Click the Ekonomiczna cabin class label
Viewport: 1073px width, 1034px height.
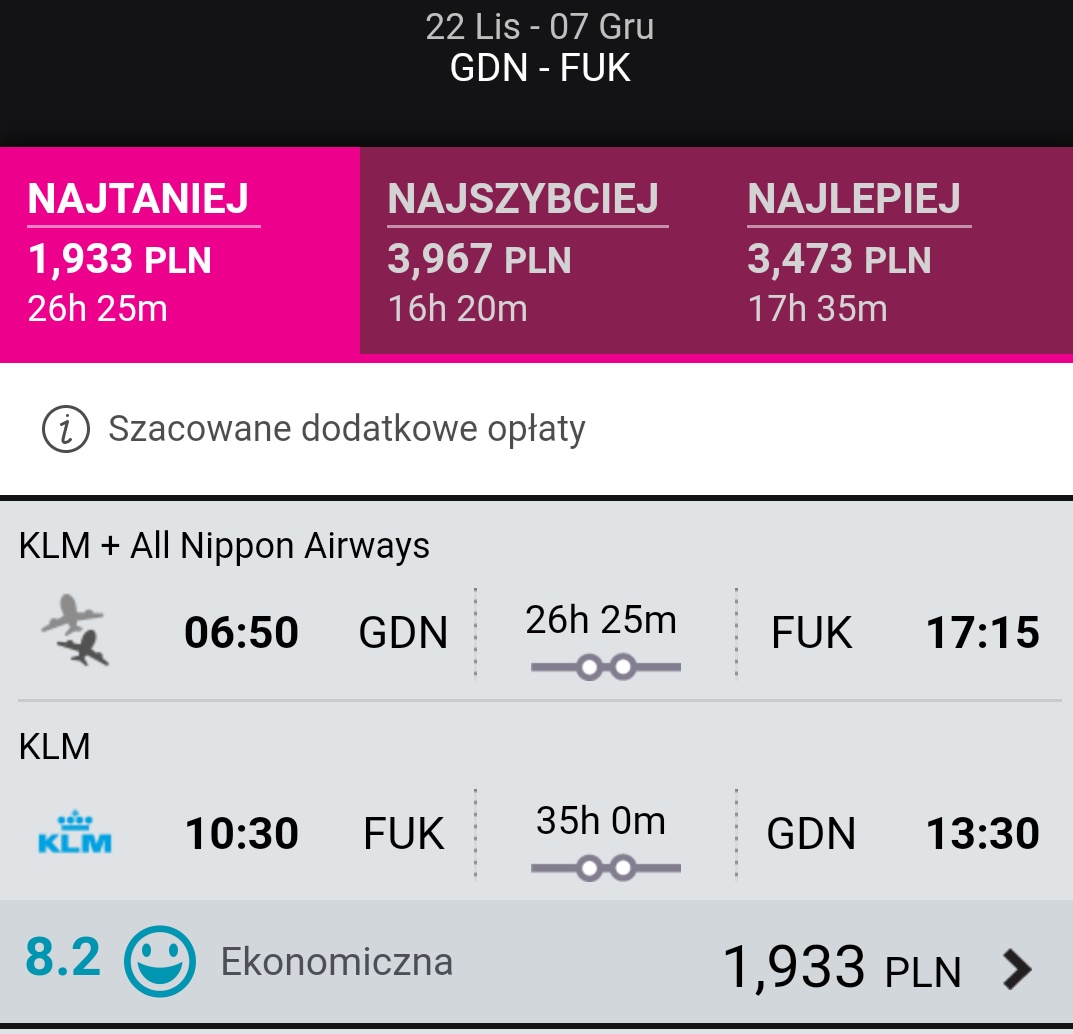tap(337, 962)
